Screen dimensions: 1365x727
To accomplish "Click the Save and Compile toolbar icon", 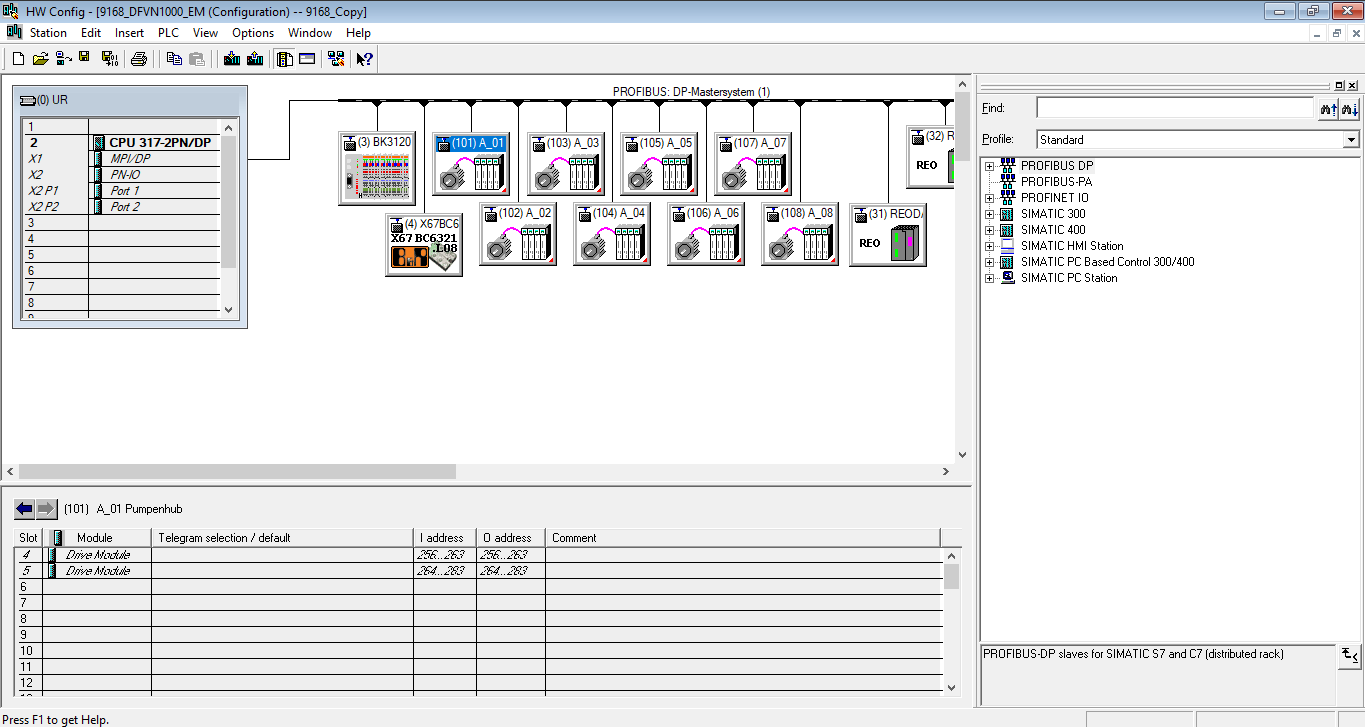I will [x=108, y=59].
